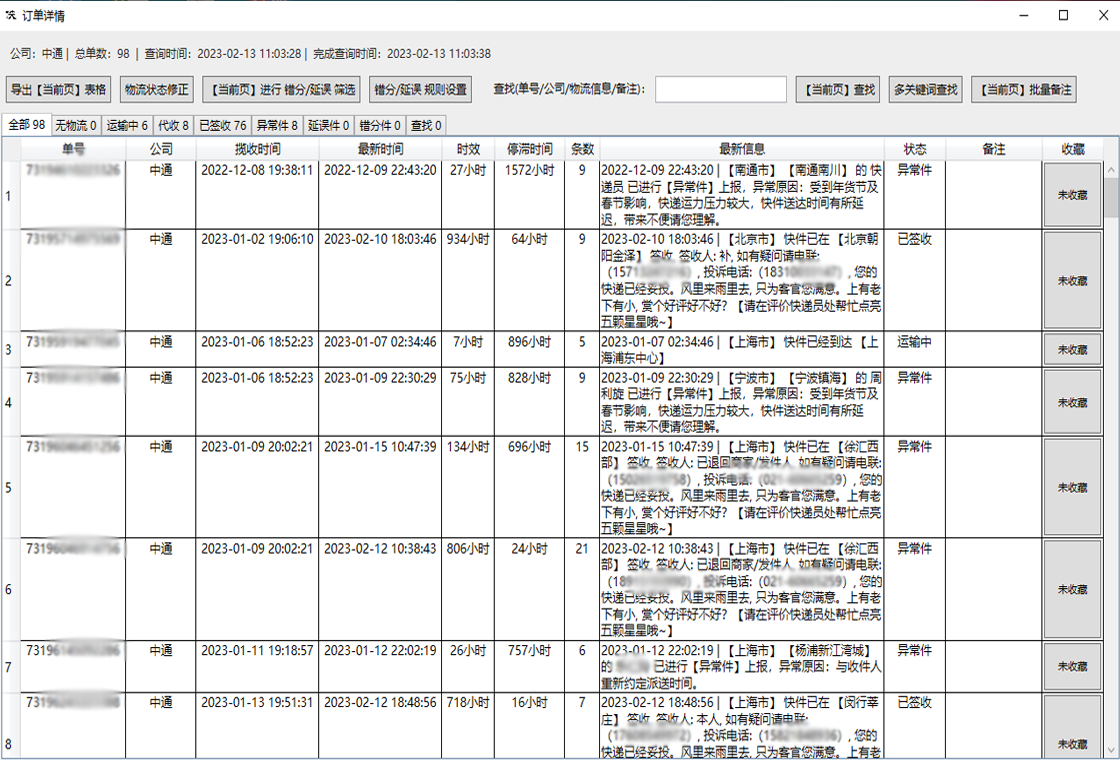Click 【当前页】查找 button

[x=837, y=89]
